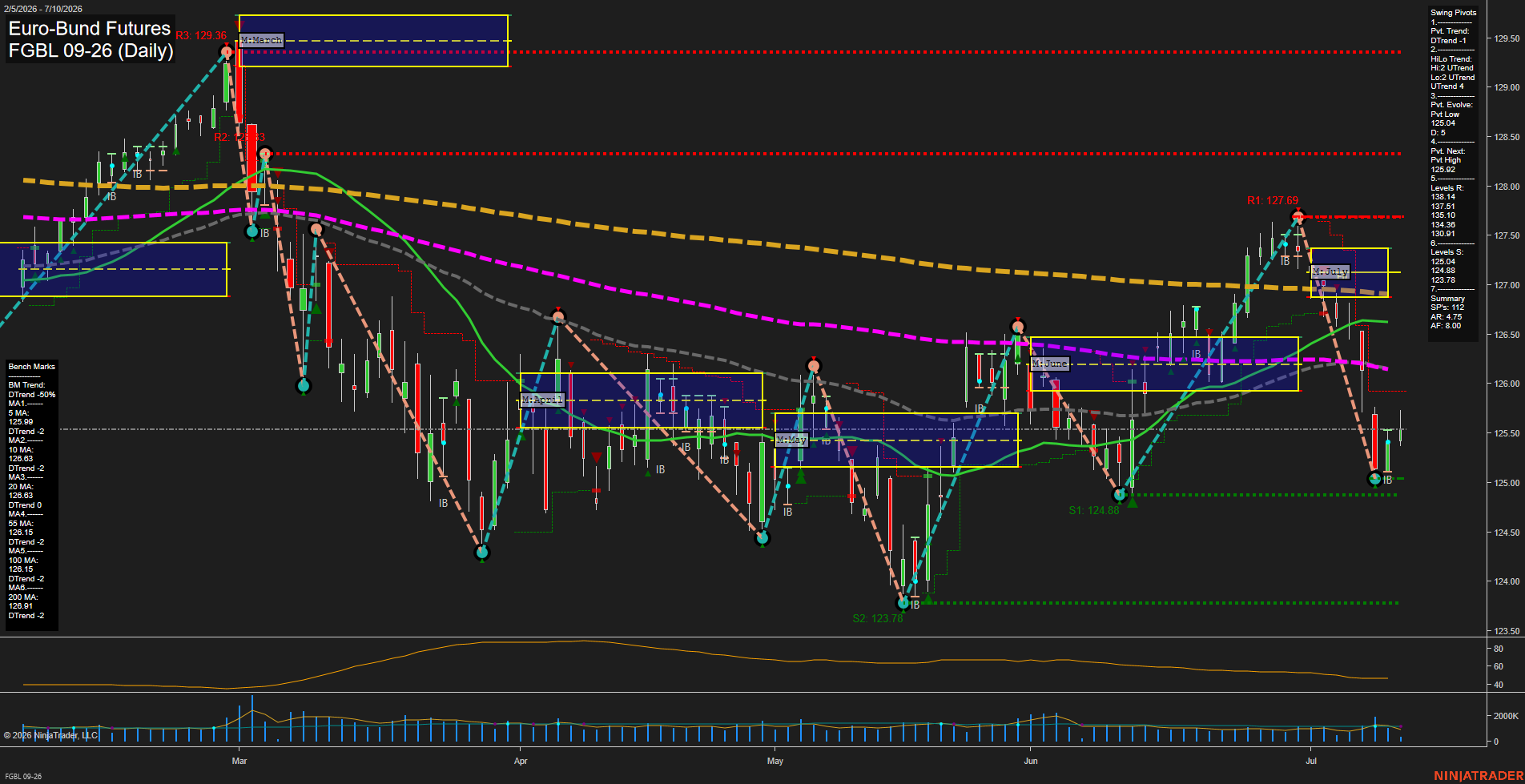
Task: Click the swing pivot high marker at R3 129.36
Action: 227,52
